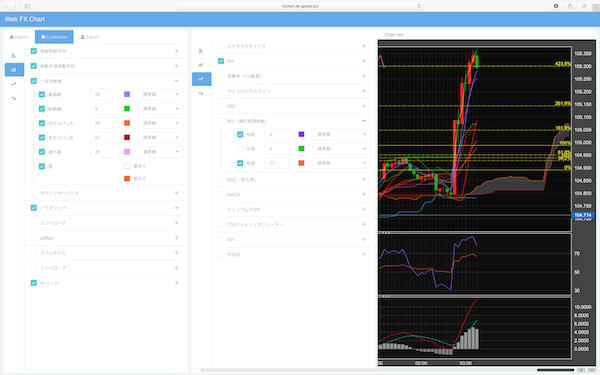Open bar-chart icon in oscillator panel sidebar
The image size is (600, 375).
pos(201,65)
